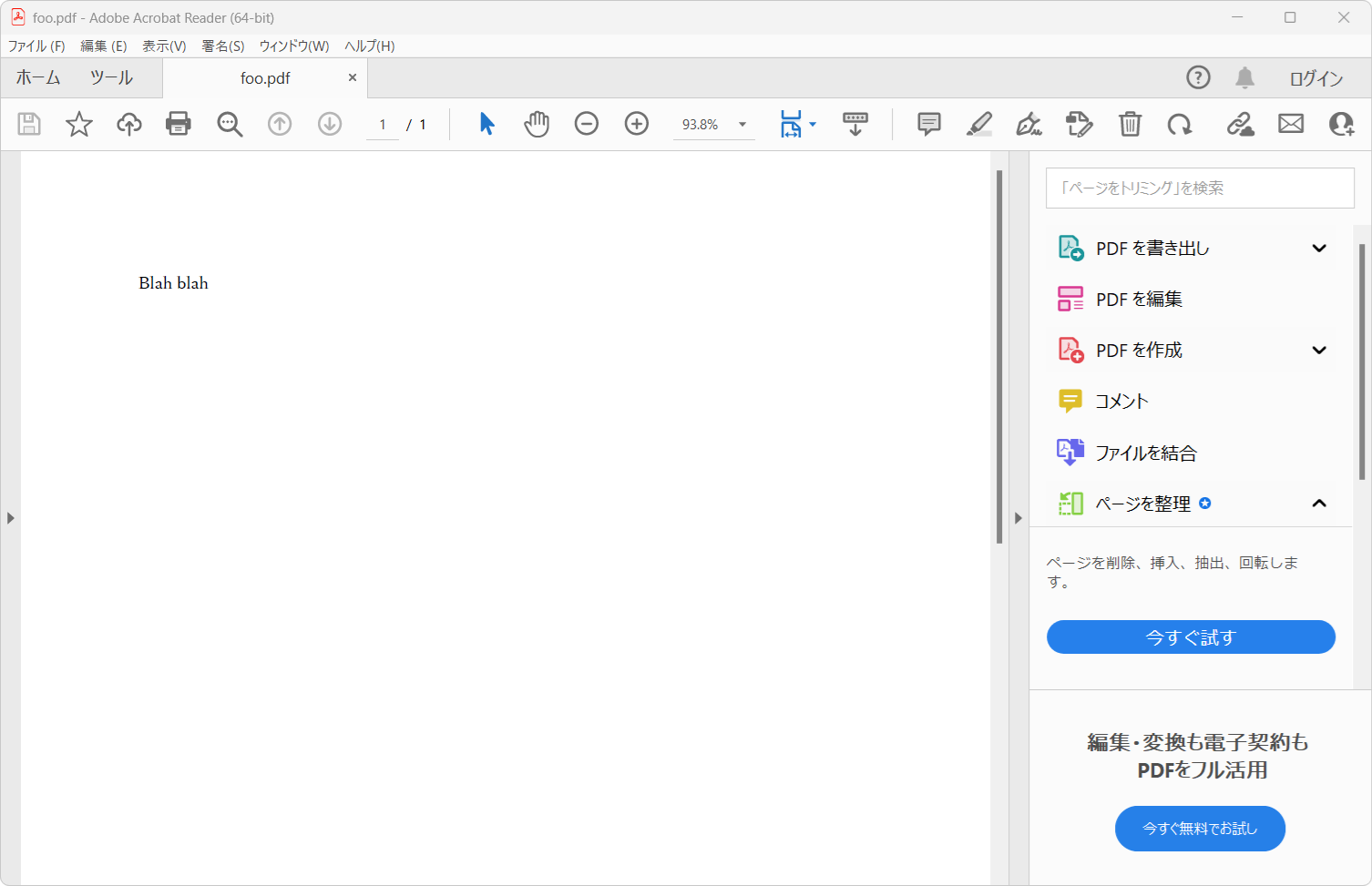Open the page display options dropdown arrow
The height and width of the screenshot is (886, 1372).
coord(813,124)
